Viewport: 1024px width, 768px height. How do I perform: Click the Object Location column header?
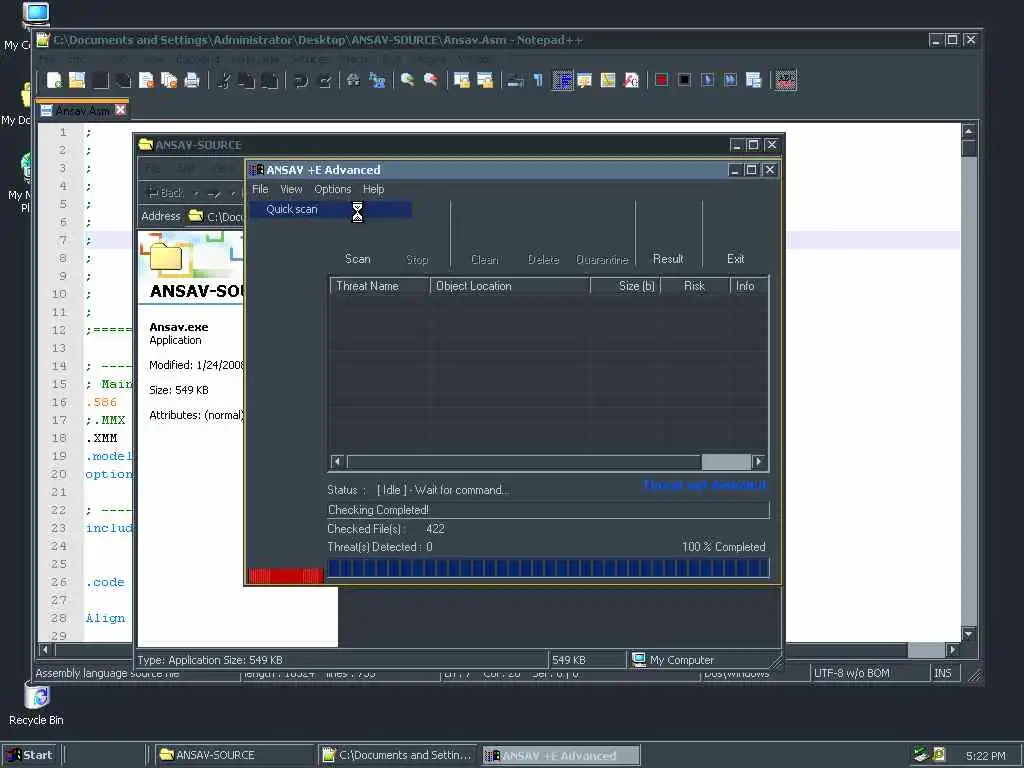pyautogui.click(x=510, y=286)
